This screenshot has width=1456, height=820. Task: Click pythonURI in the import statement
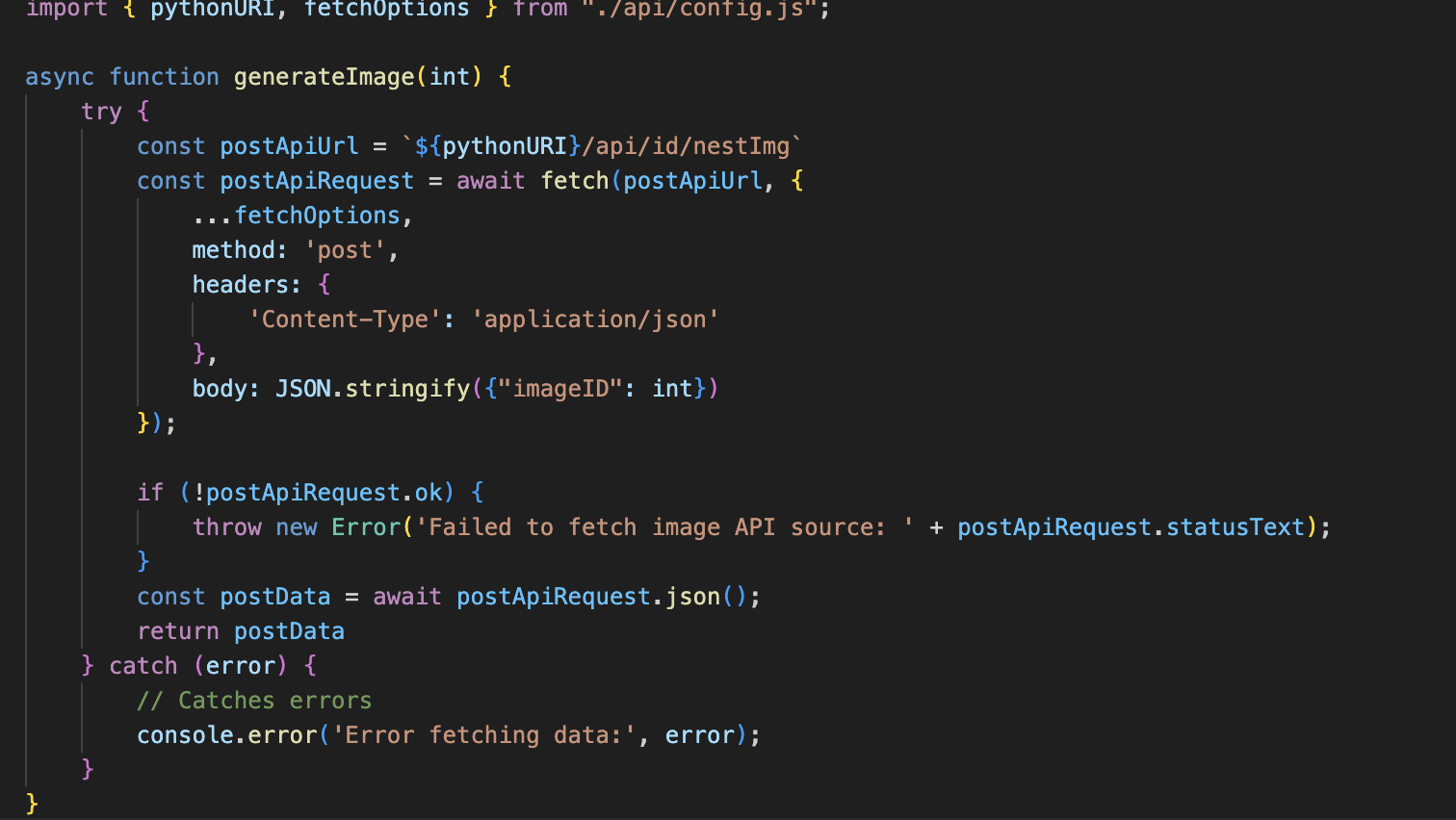click(213, 9)
